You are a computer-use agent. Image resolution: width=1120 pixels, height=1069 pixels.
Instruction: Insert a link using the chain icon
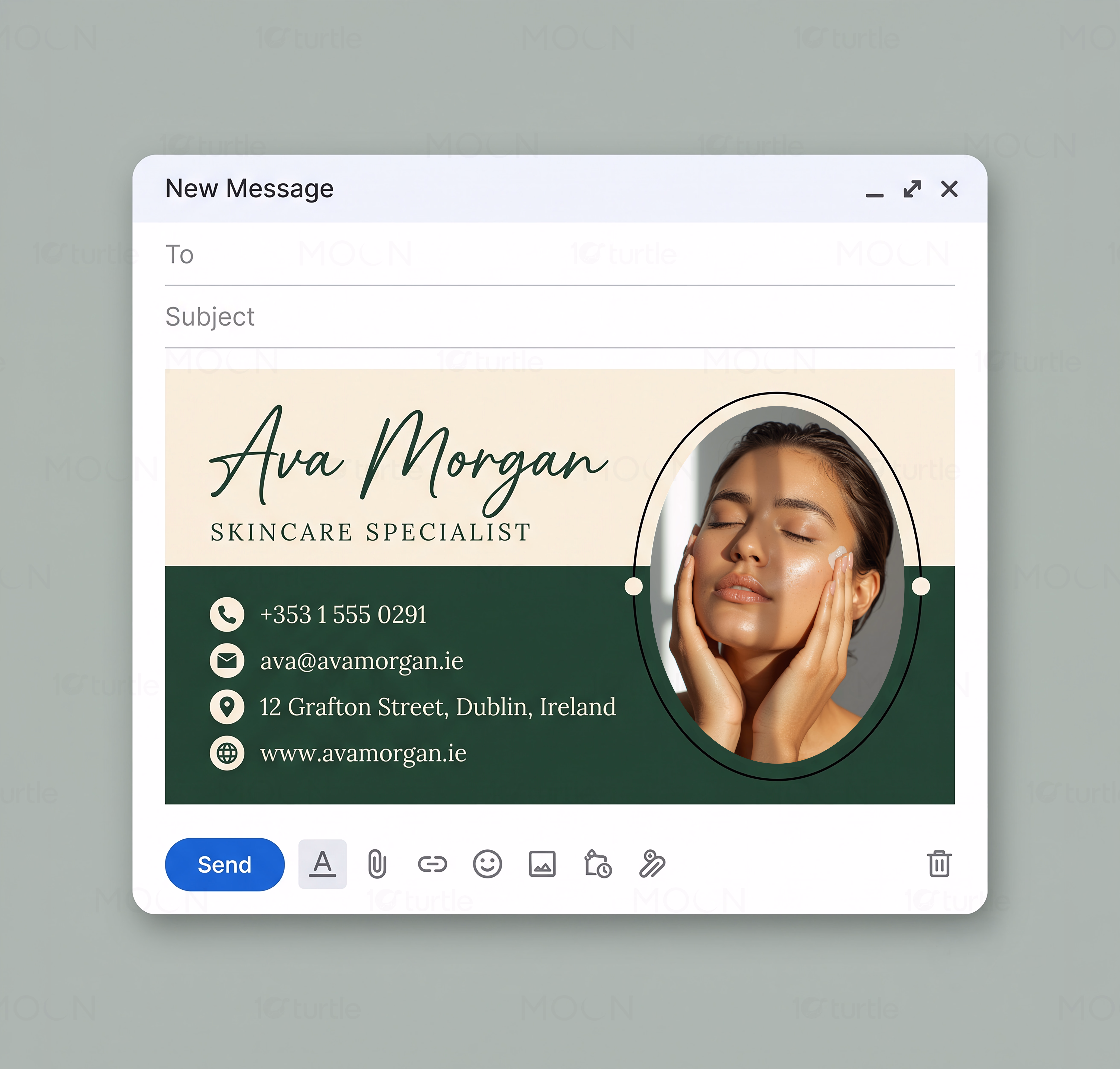pos(432,864)
